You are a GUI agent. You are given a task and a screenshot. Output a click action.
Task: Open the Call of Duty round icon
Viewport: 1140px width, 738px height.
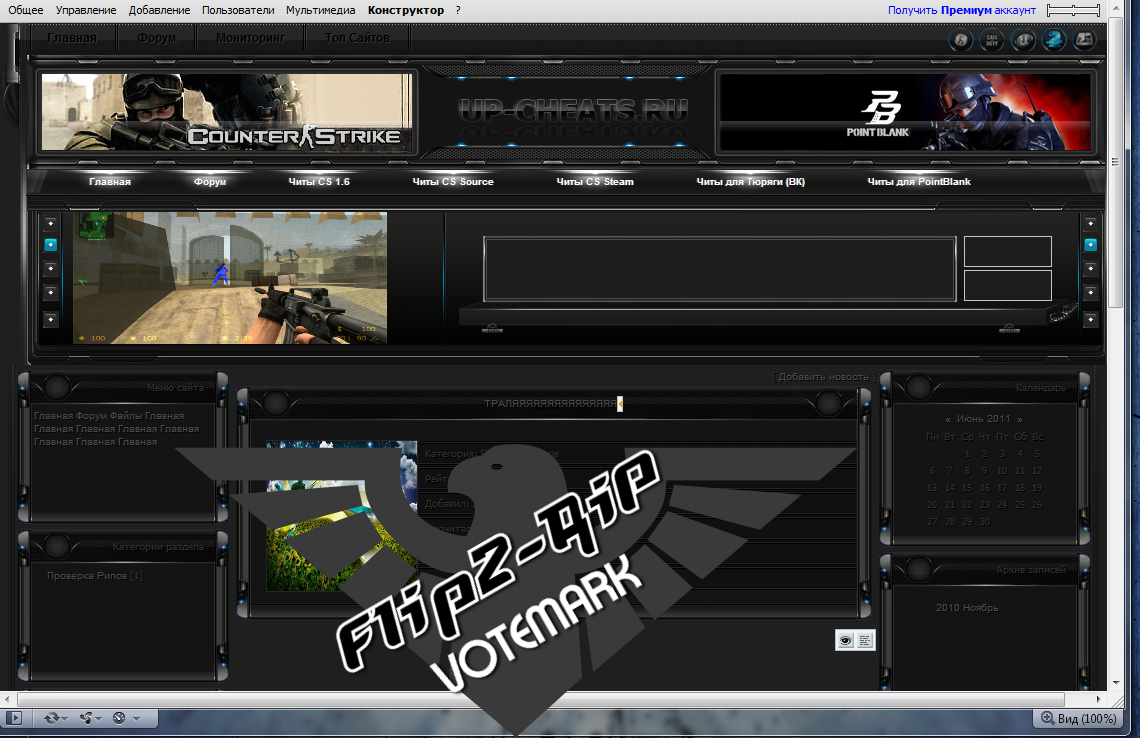992,40
